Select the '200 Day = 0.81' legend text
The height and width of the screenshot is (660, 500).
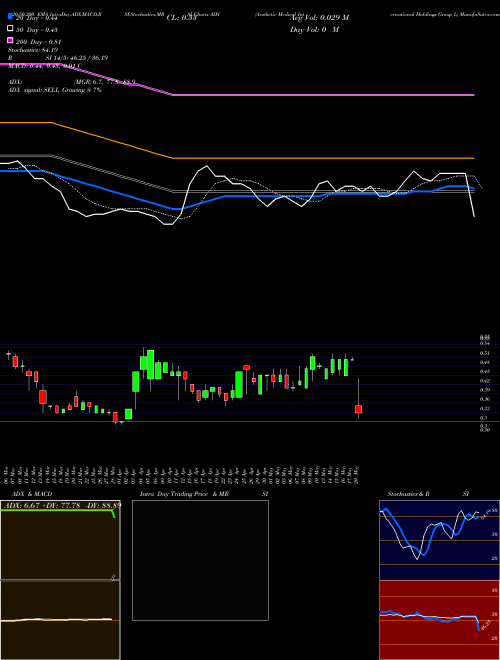pyautogui.click(x=38, y=42)
